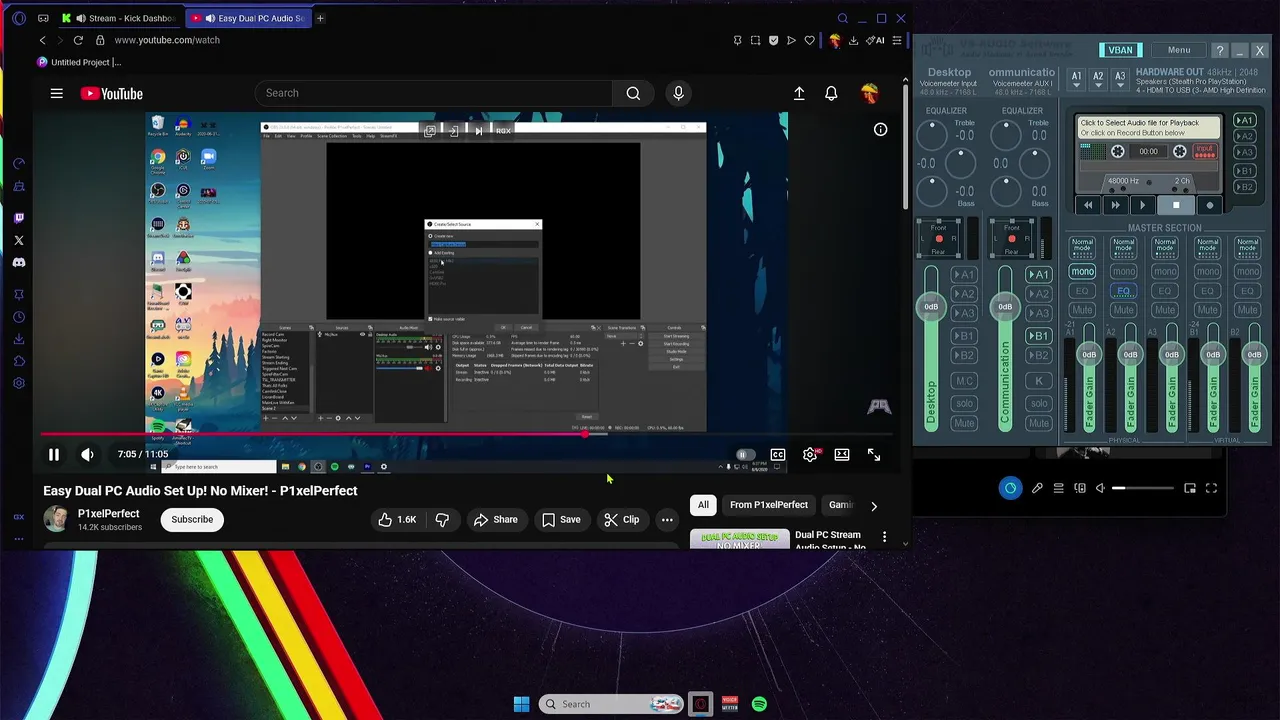Open a new browser tab
The width and height of the screenshot is (1280, 720).
[320, 18]
